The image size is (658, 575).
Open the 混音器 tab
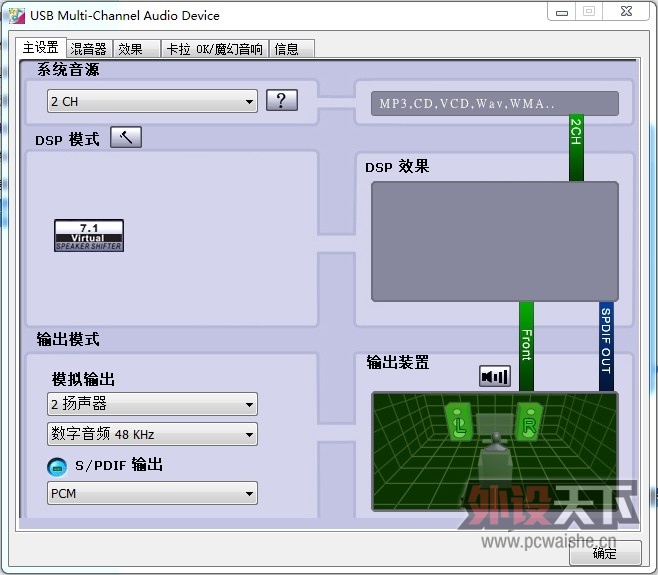point(89,49)
